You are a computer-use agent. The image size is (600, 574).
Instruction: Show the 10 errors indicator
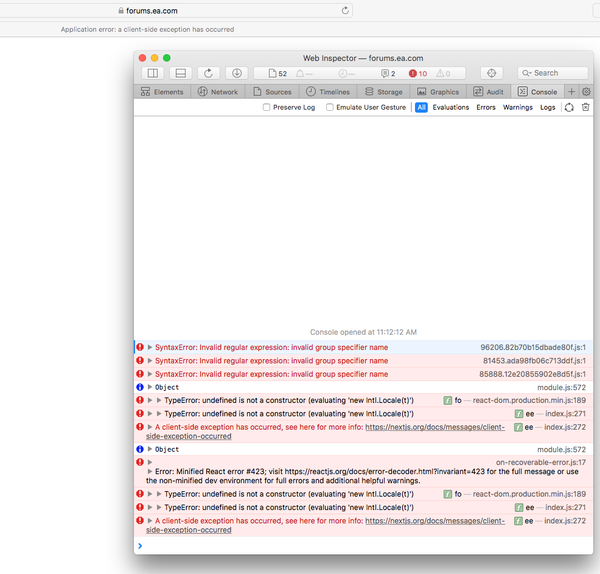pos(418,73)
